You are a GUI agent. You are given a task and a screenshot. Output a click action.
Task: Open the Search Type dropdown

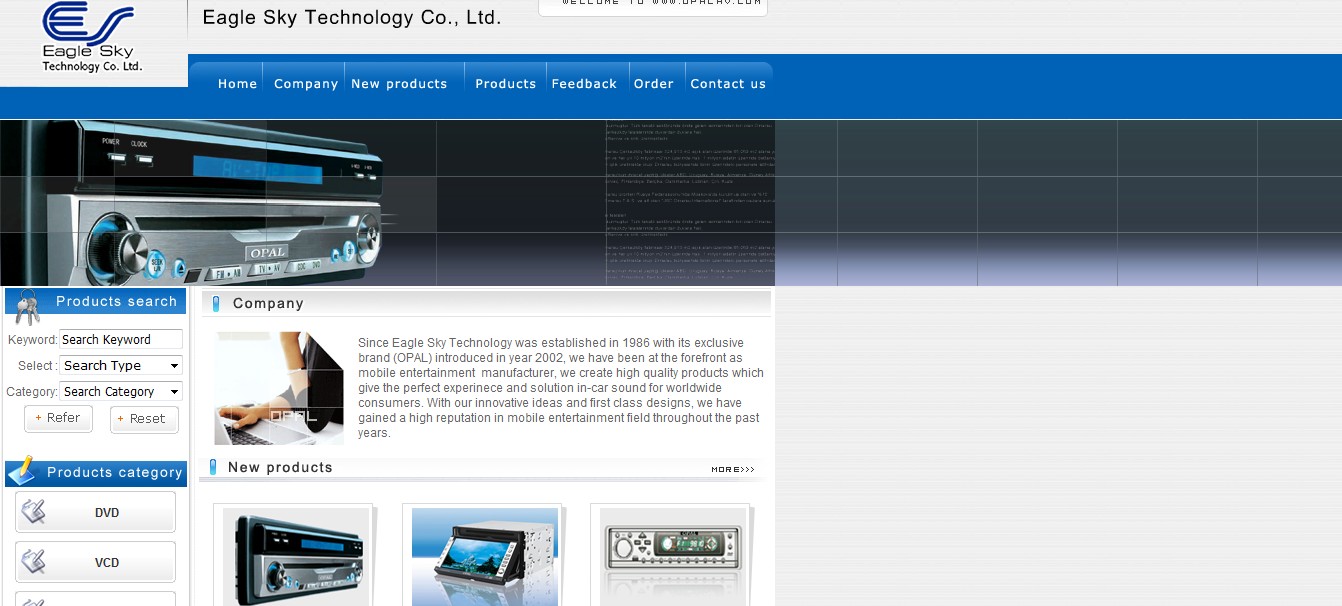(121, 366)
